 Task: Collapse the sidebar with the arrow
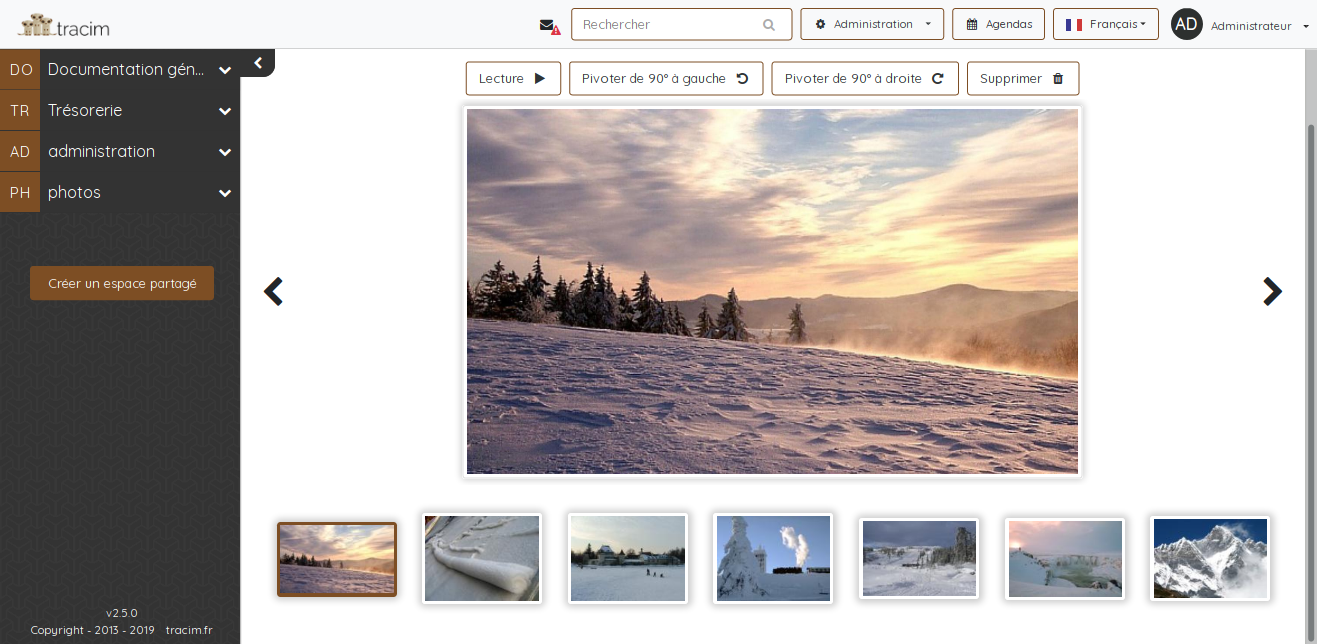pos(258,63)
